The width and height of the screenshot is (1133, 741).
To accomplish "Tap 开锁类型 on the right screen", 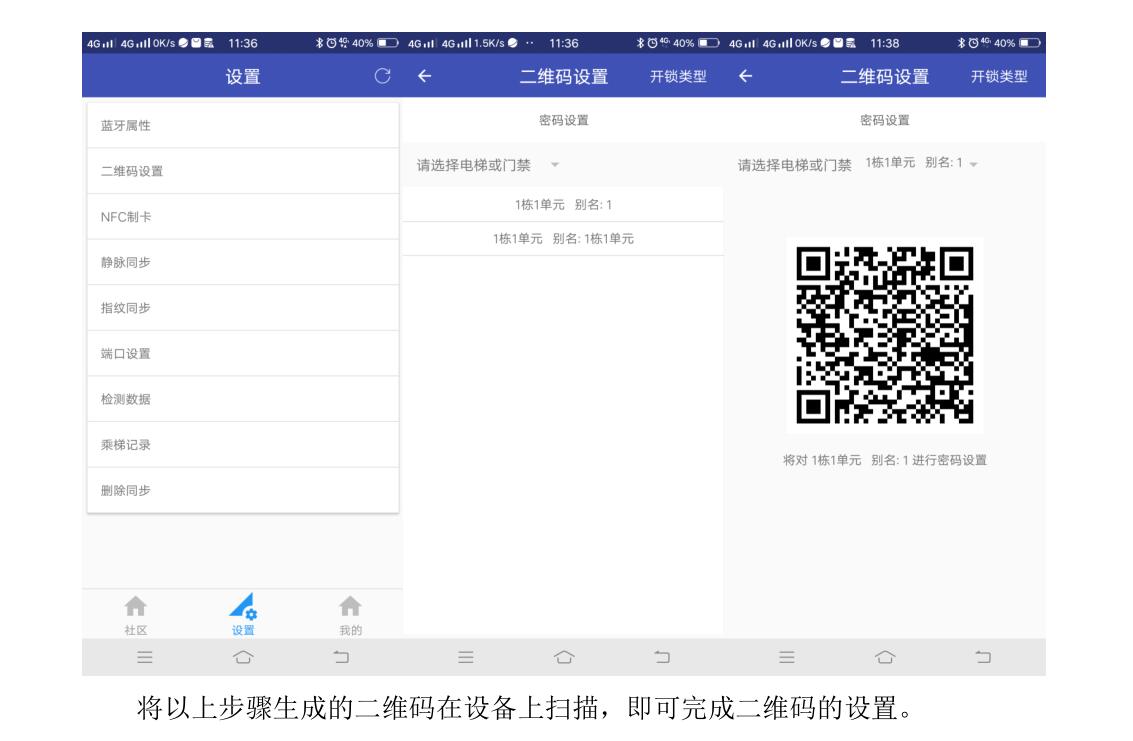I will pyautogui.click(x=999, y=77).
